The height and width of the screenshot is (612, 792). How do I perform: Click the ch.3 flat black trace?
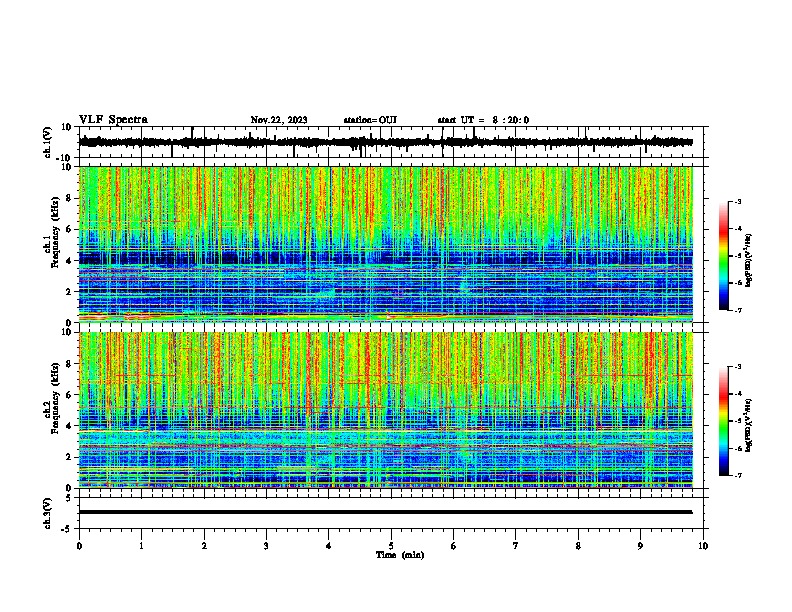click(x=385, y=512)
